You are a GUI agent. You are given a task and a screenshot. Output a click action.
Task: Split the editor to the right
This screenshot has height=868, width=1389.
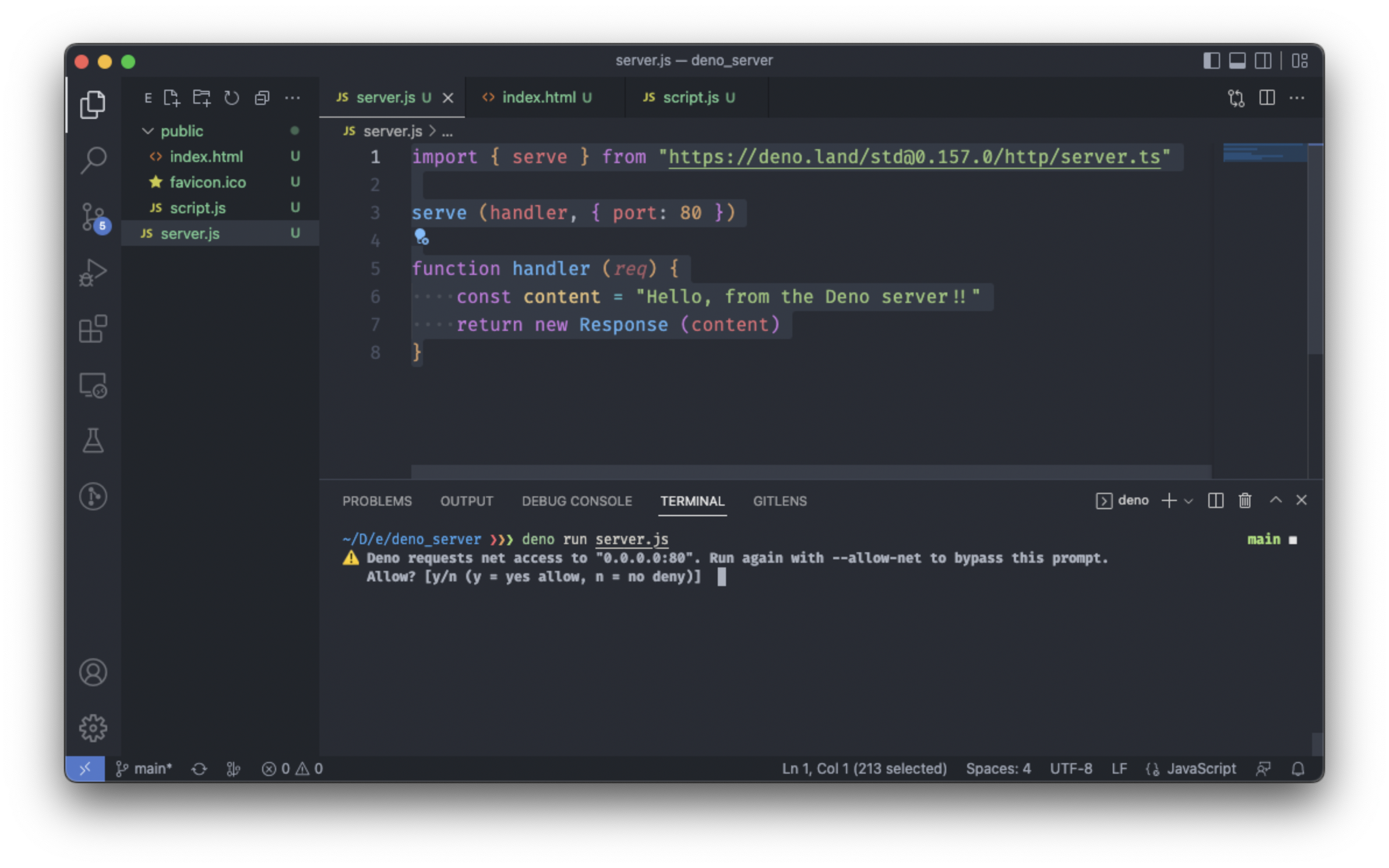point(1267,98)
